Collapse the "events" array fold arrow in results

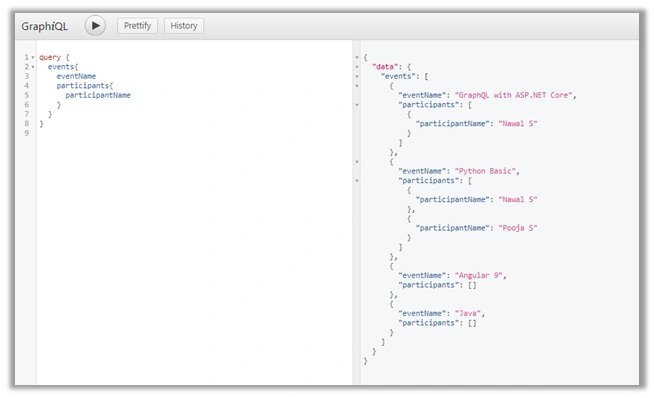click(357, 76)
